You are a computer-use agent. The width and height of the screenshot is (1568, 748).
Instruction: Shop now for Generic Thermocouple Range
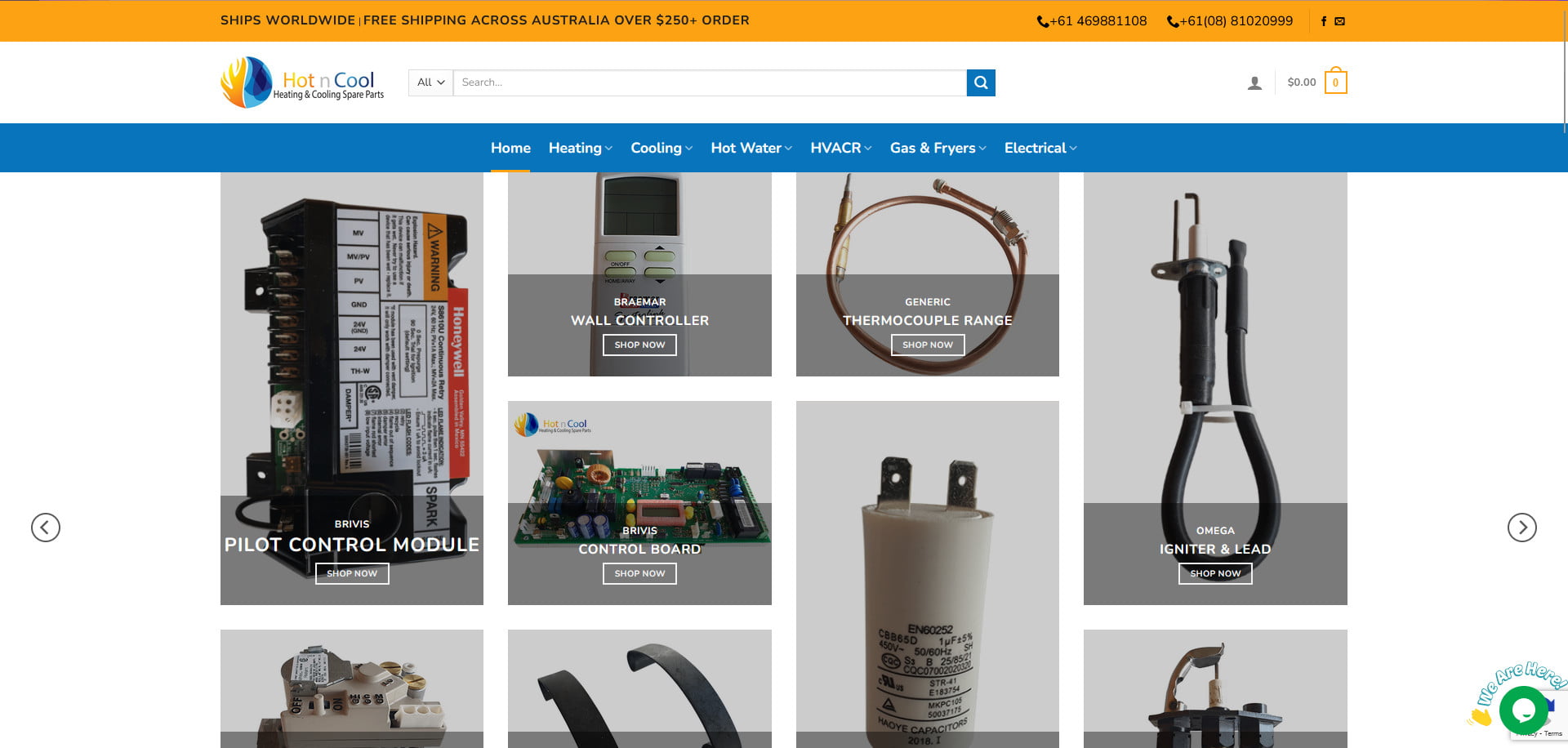click(x=928, y=345)
